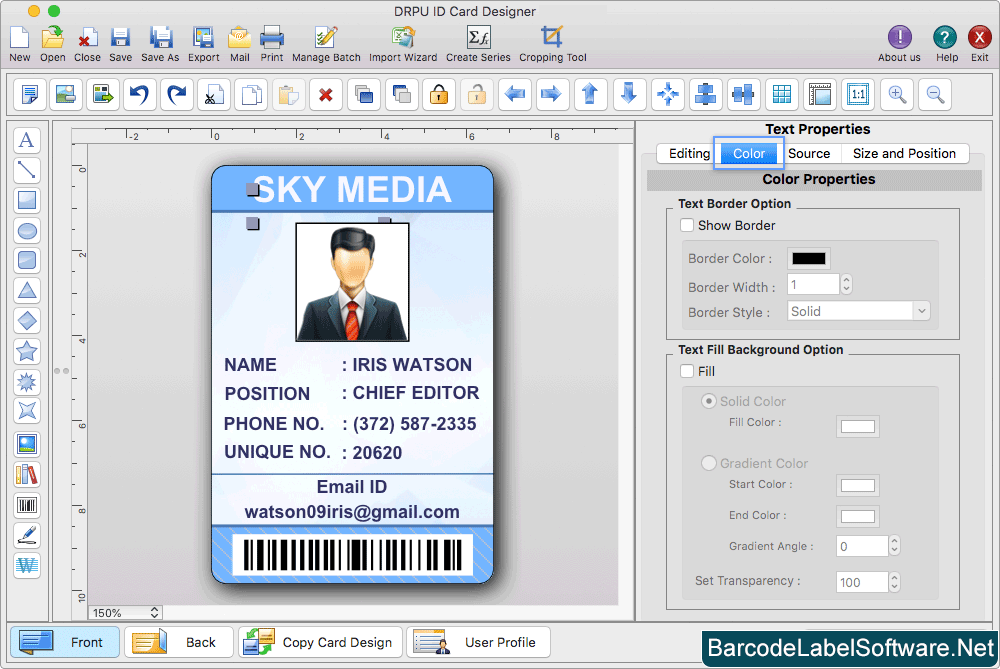1000x669 pixels.
Task: Click the Zoom In magnifier icon
Action: (x=897, y=95)
